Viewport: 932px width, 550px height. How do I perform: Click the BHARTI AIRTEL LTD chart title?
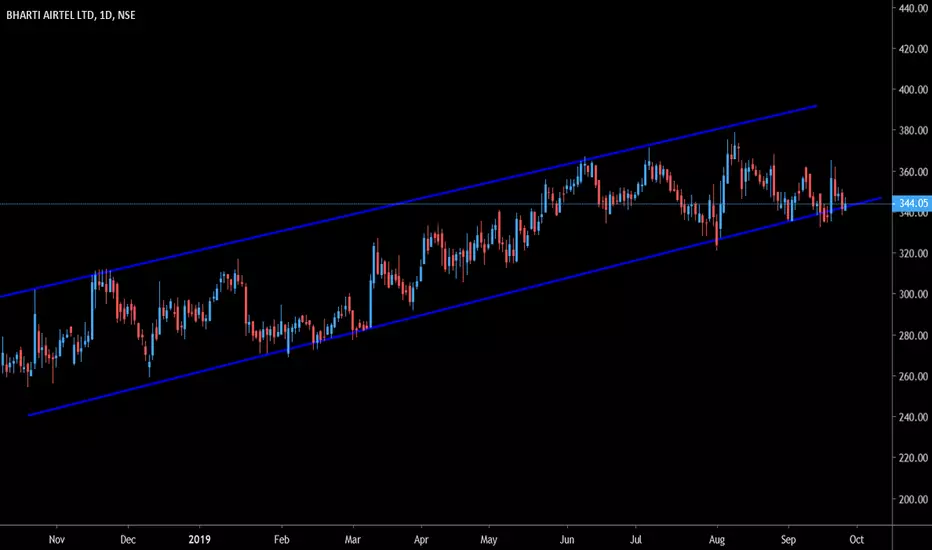pyautogui.click(x=71, y=15)
